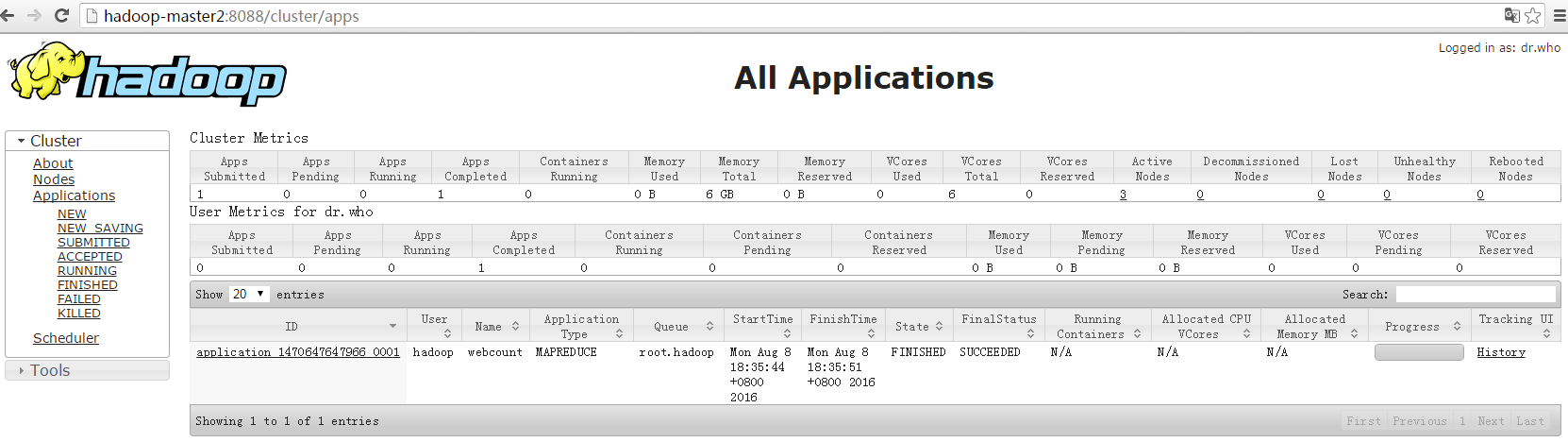Click Active Nodes count 3
Image resolution: width=1568 pixels, height=442 pixels.
1123,195
